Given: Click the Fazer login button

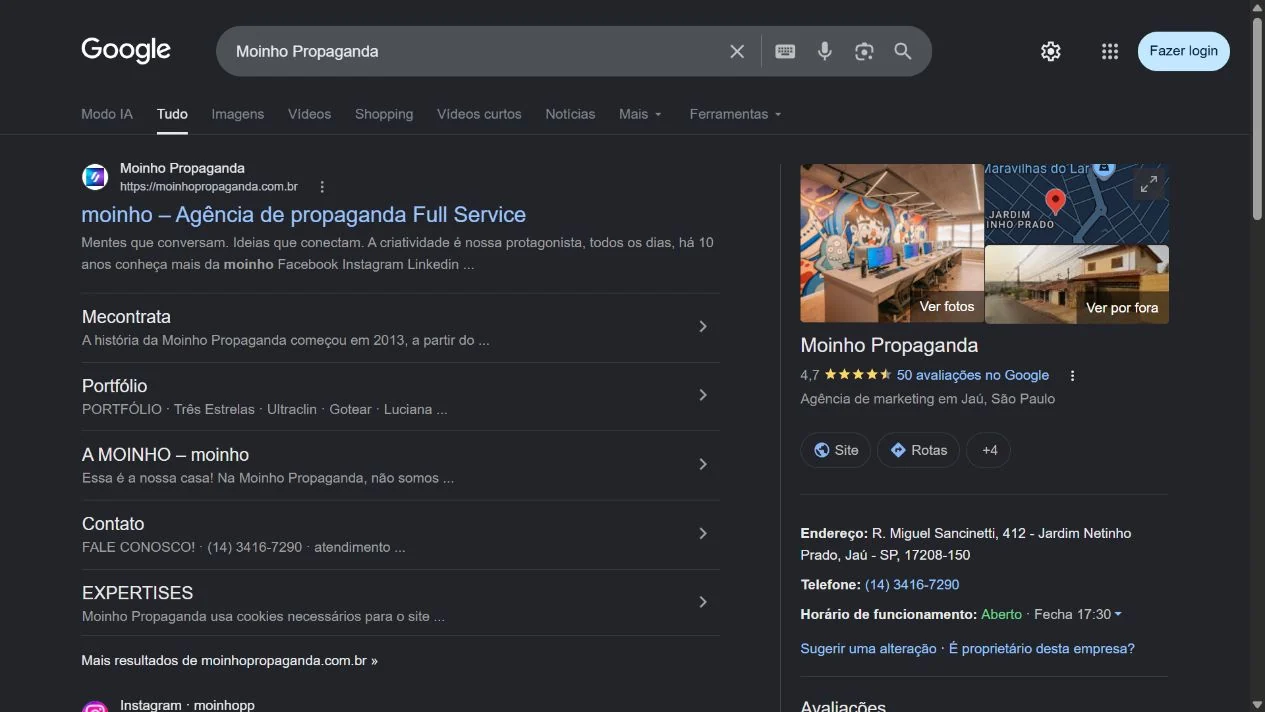Looking at the screenshot, I should (x=1183, y=51).
